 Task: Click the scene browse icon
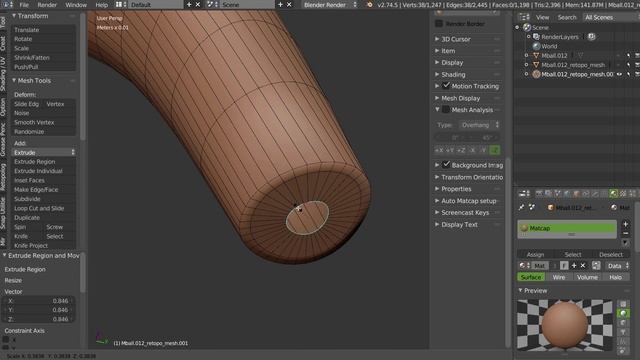[211, 4]
